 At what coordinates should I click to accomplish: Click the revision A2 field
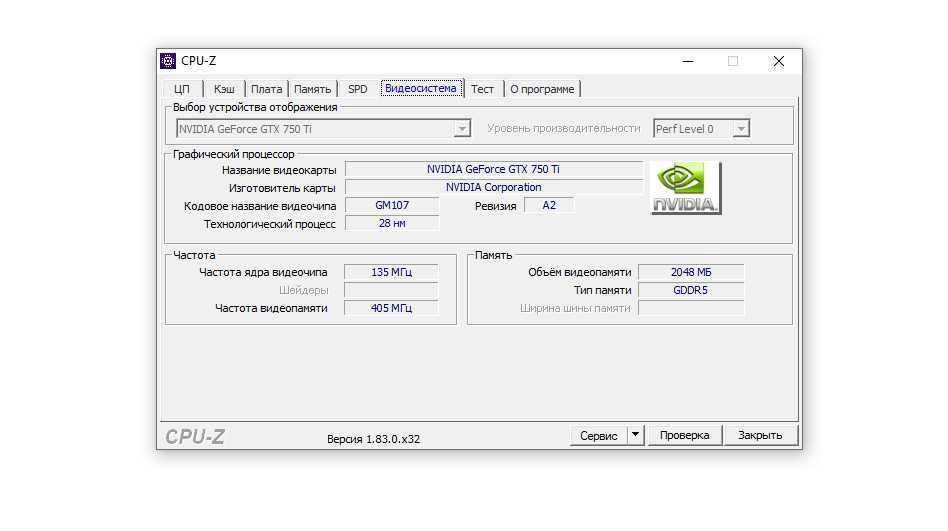[x=549, y=206]
